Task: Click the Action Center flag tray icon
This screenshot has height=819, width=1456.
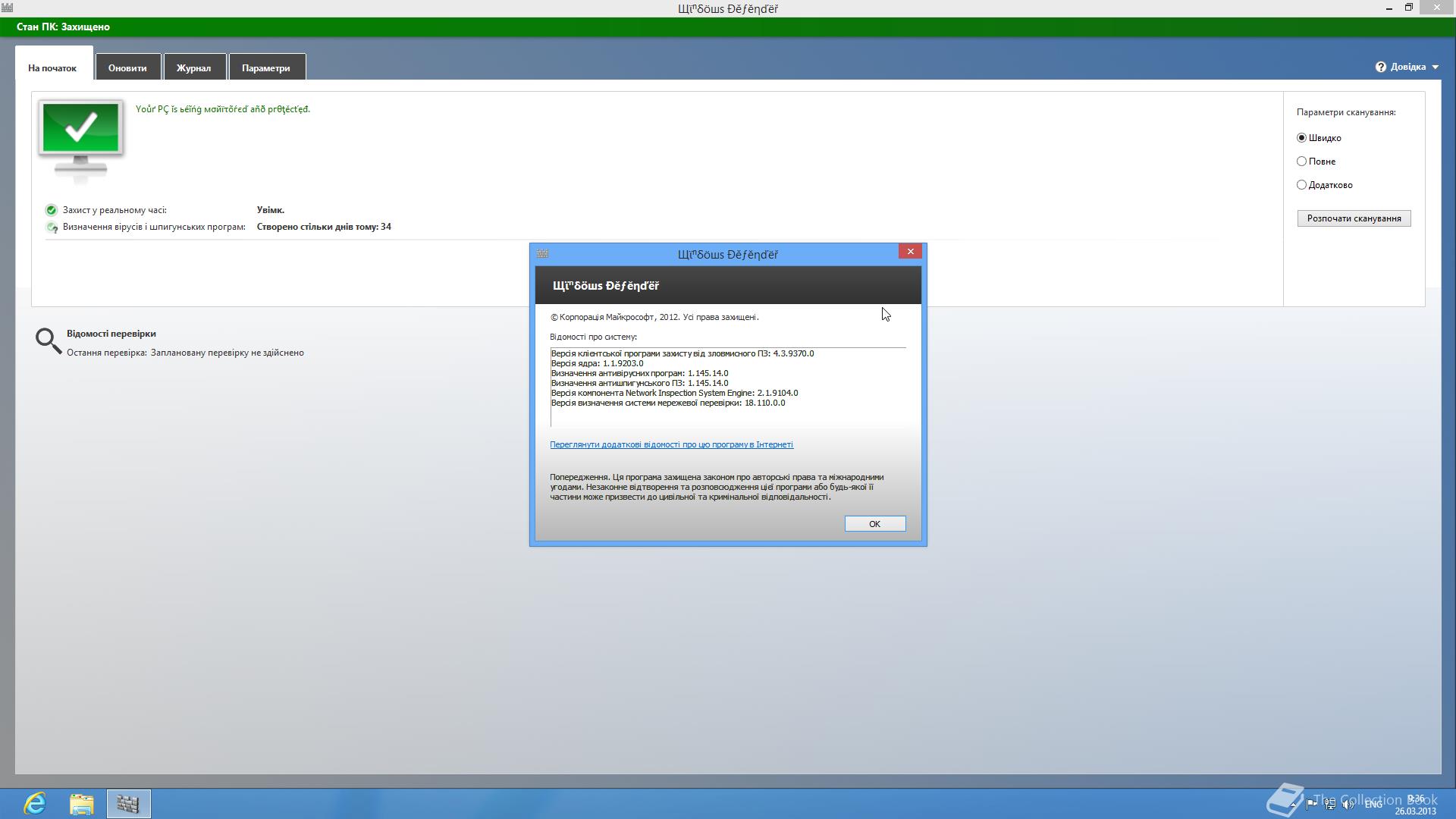Action: (x=1311, y=804)
